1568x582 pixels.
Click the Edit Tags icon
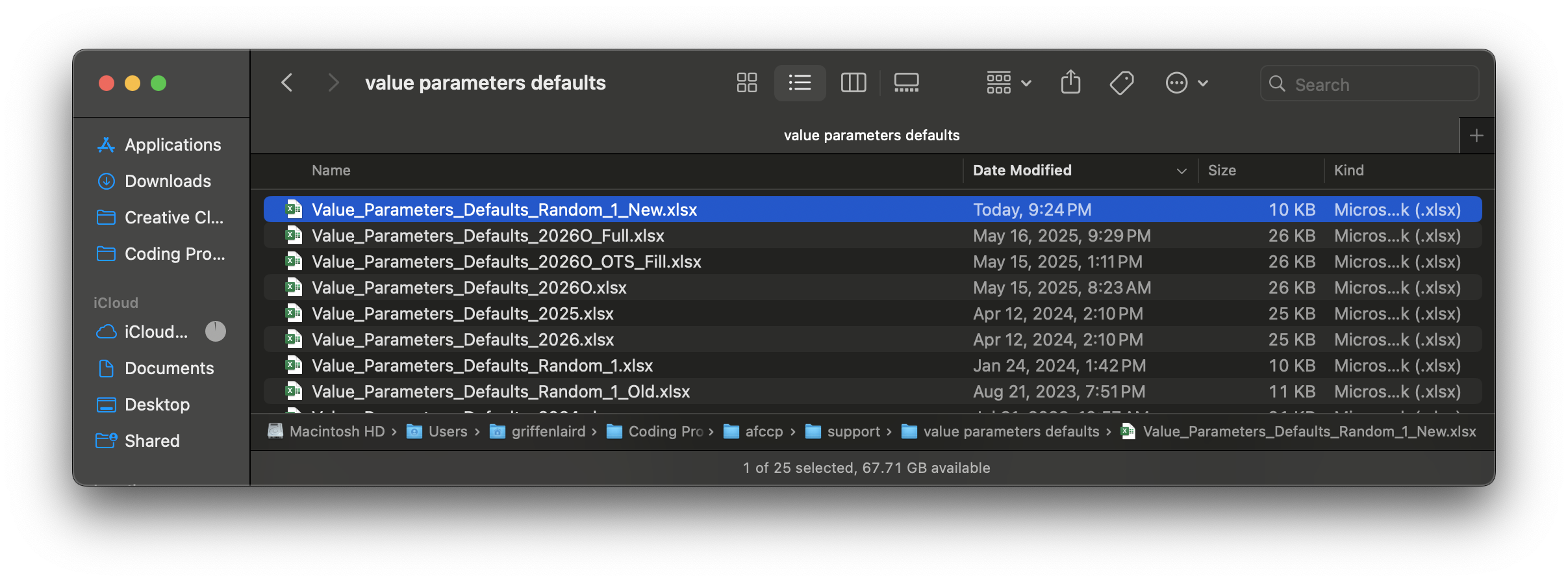tap(1122, 83)
